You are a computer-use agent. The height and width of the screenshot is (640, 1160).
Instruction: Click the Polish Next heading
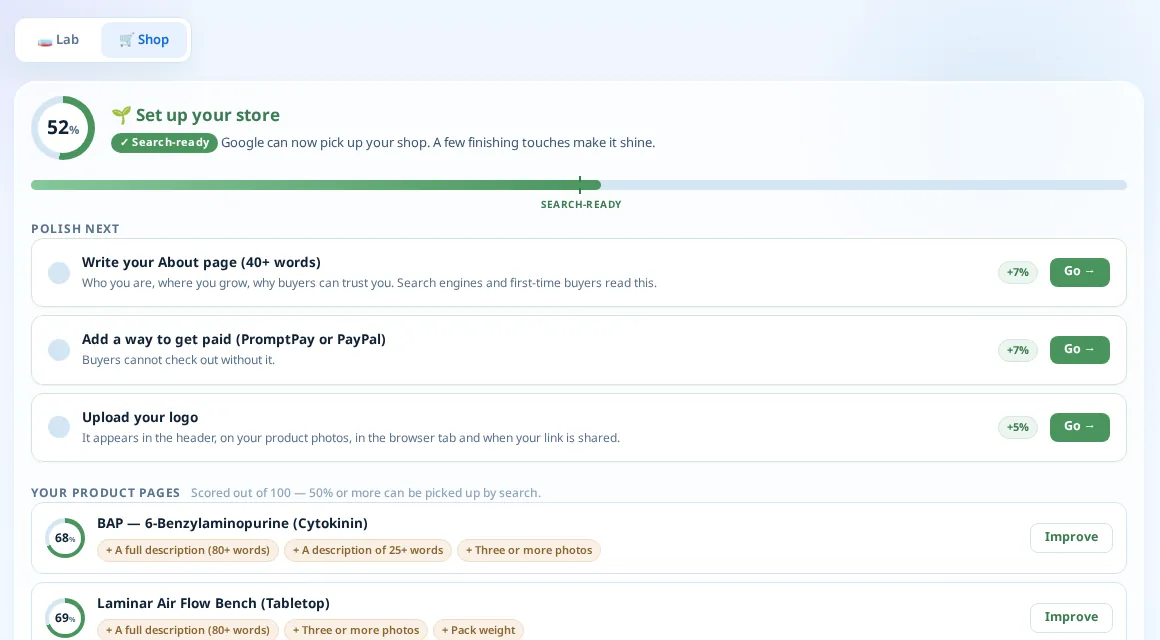pyautogui.click(x=75, y=229)
